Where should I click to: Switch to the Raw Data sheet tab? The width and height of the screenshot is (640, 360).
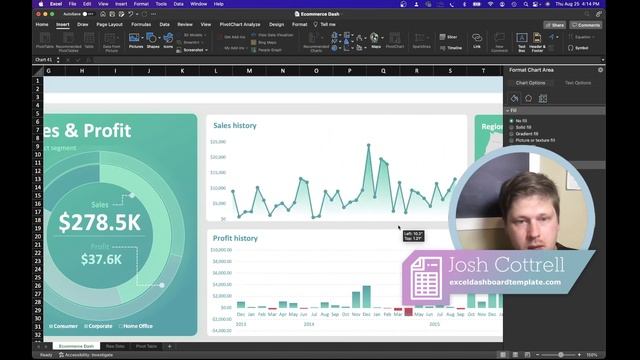(x=115, y=346)
